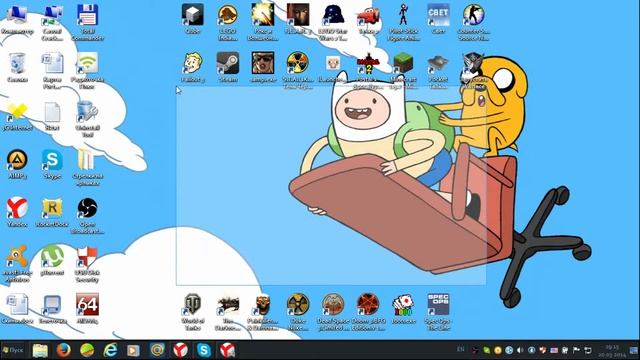Launch Duke Nukem shortcut

point(298,312)
